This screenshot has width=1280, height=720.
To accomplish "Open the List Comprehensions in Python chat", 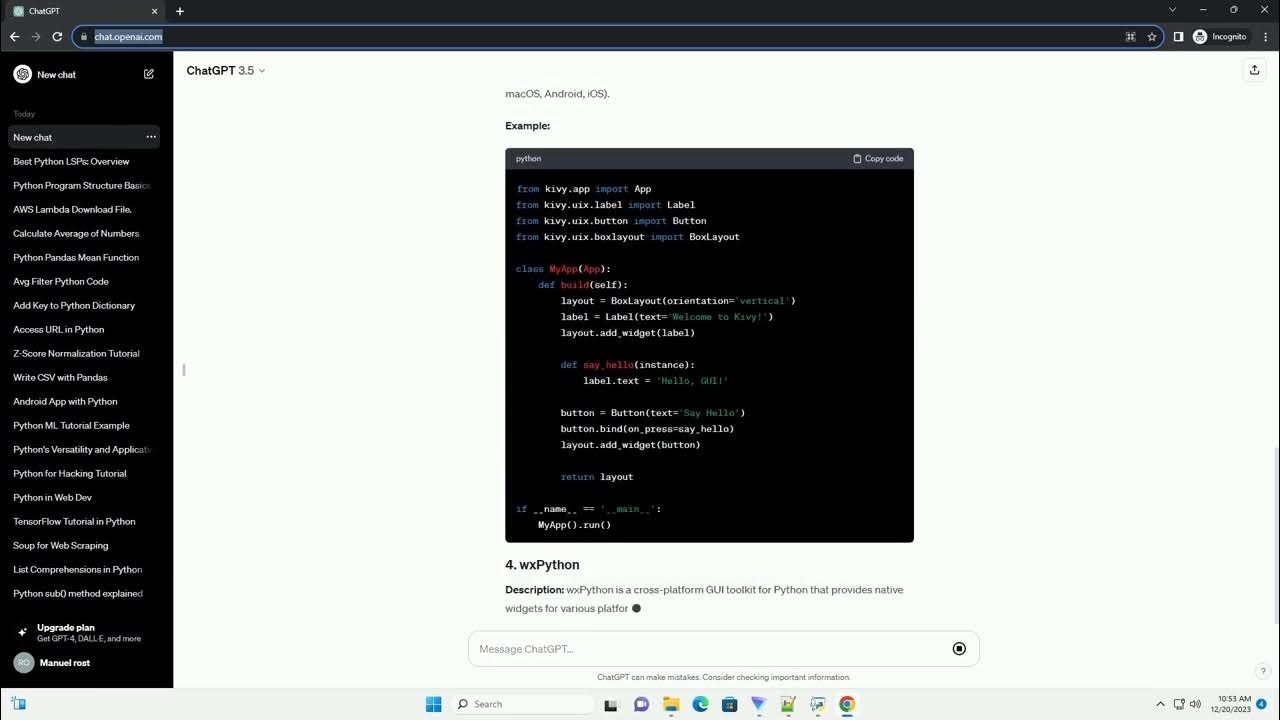I will (84, 569).
